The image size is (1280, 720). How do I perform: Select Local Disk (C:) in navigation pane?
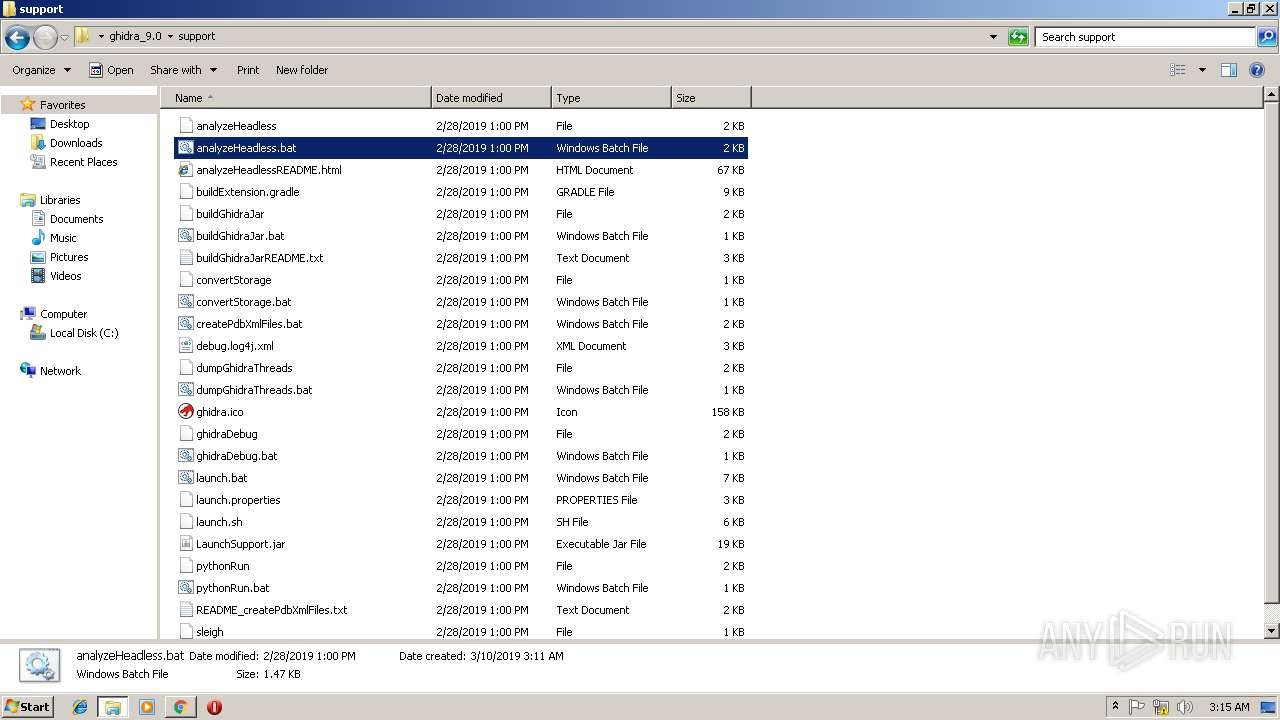click(x=84, y=333)
